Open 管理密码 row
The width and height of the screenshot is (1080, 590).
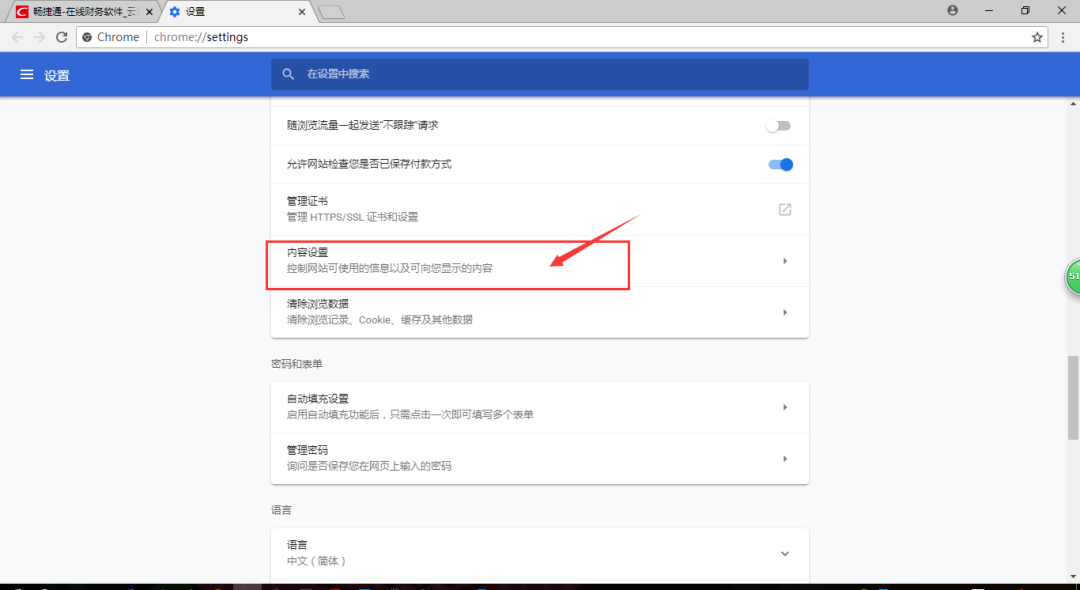click(539, 459)
